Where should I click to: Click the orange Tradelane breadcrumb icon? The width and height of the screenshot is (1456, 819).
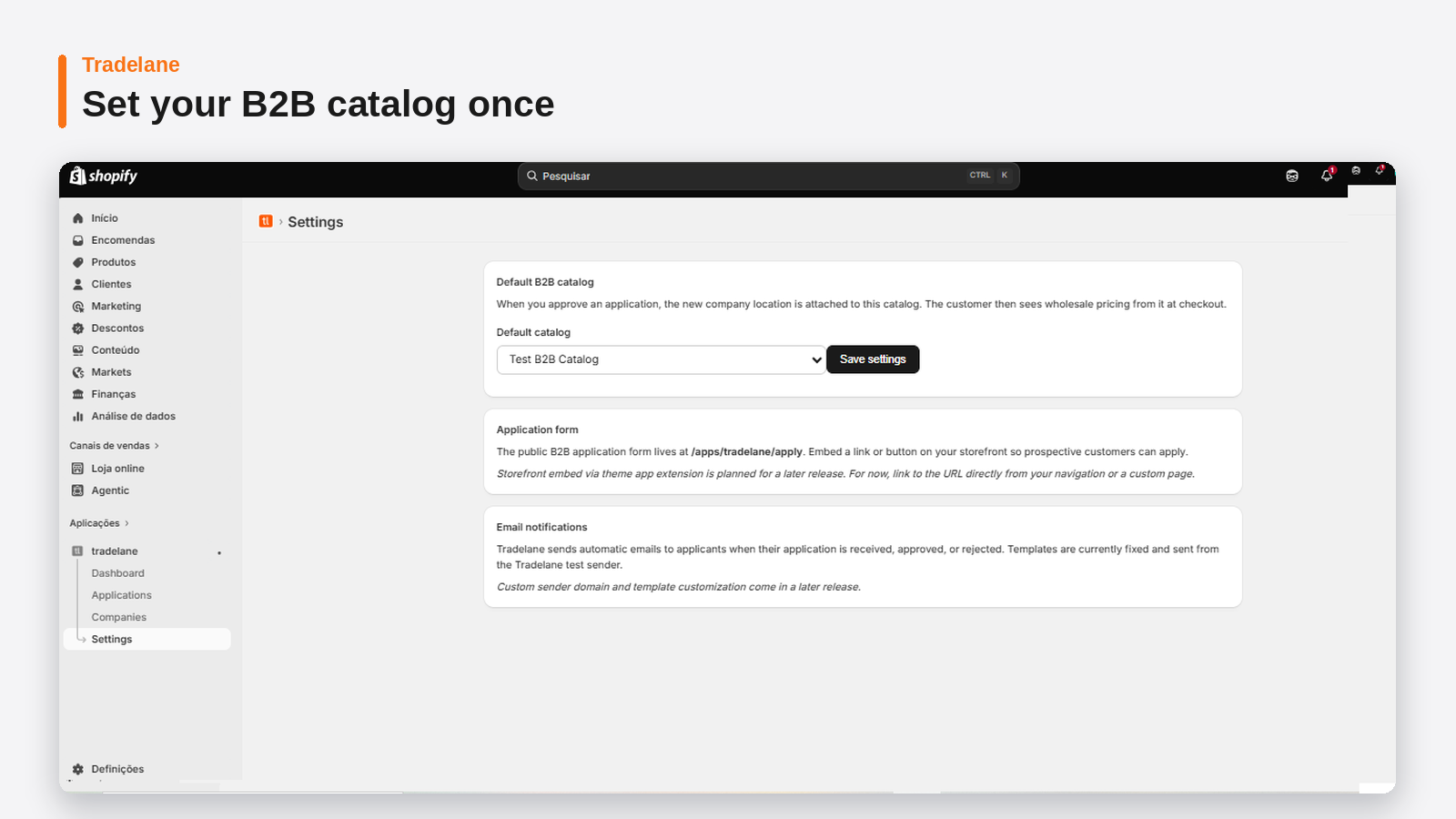click(266, 221)
